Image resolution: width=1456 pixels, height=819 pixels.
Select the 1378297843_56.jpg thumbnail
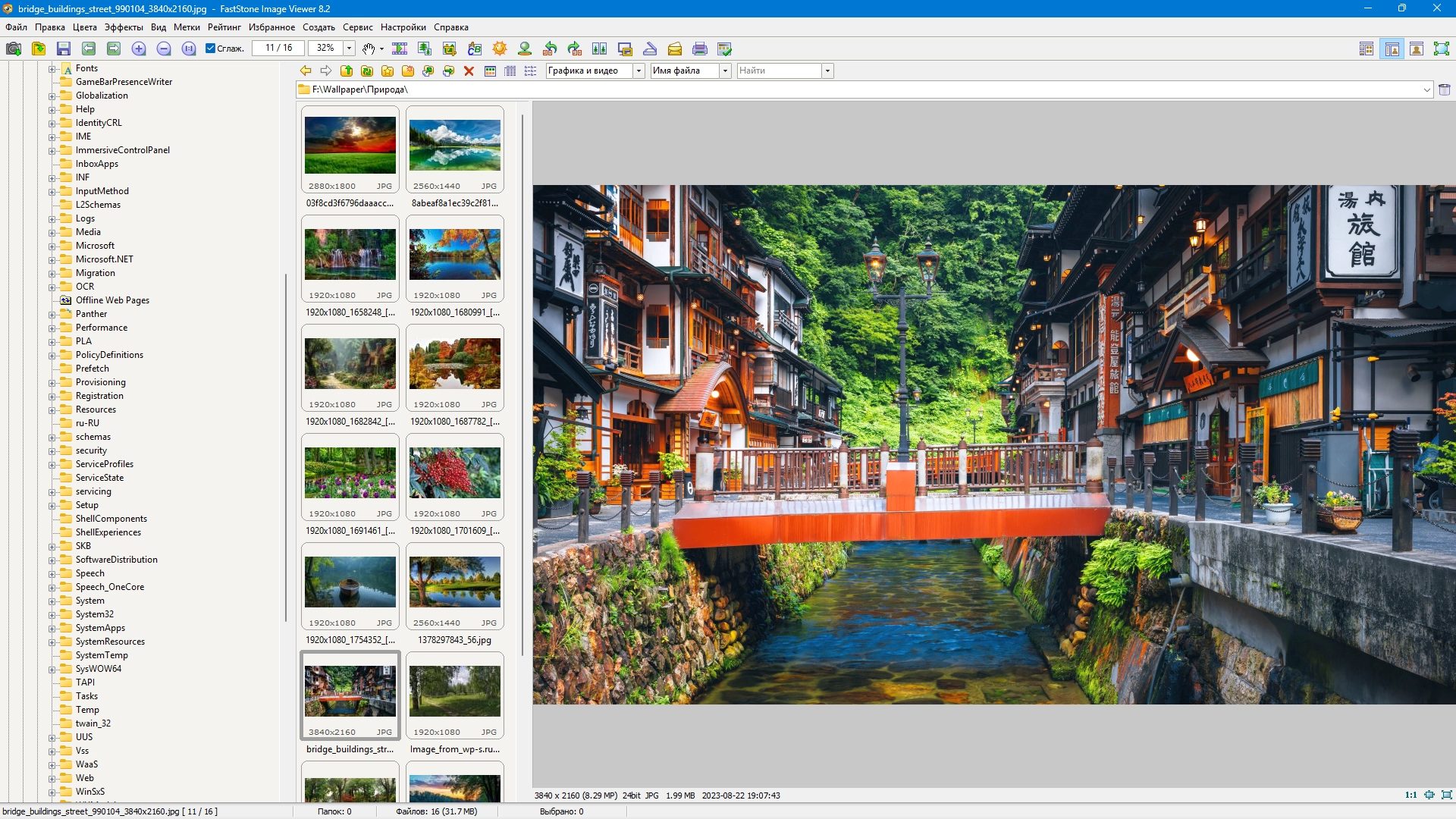point(454,582)
